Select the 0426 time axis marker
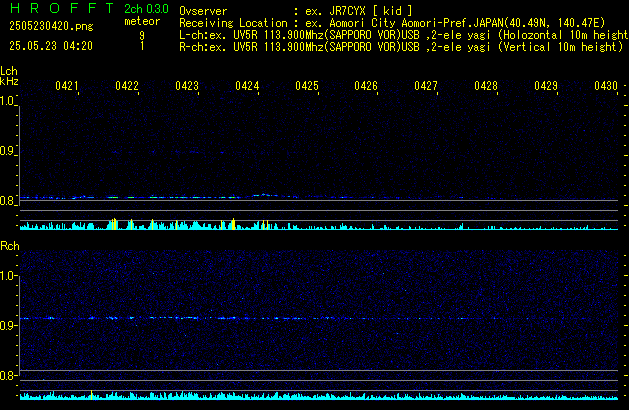This screenshot has height=410, width=629. [366, 86]
